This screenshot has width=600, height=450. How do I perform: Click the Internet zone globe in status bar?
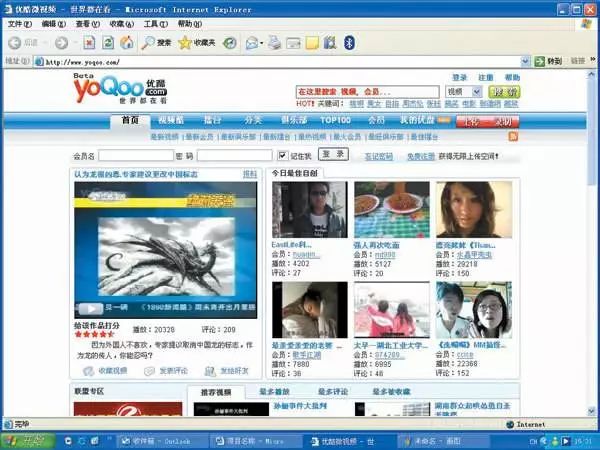[x=510, y=424]
